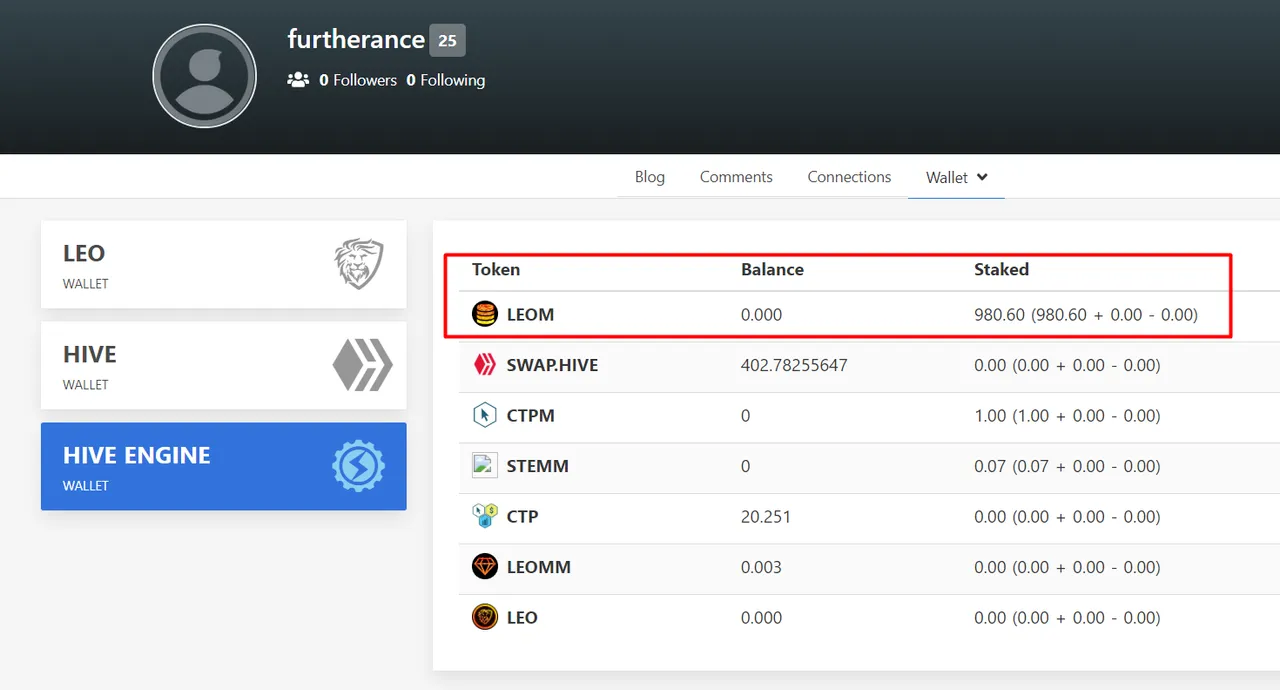Click the CTPM staked value 1.00
The height and width of the screenshot is (690, 1280).
coord(1067,416)
